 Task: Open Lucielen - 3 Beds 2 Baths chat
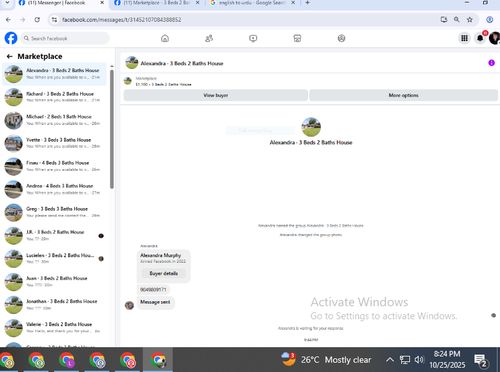(54, 258)
